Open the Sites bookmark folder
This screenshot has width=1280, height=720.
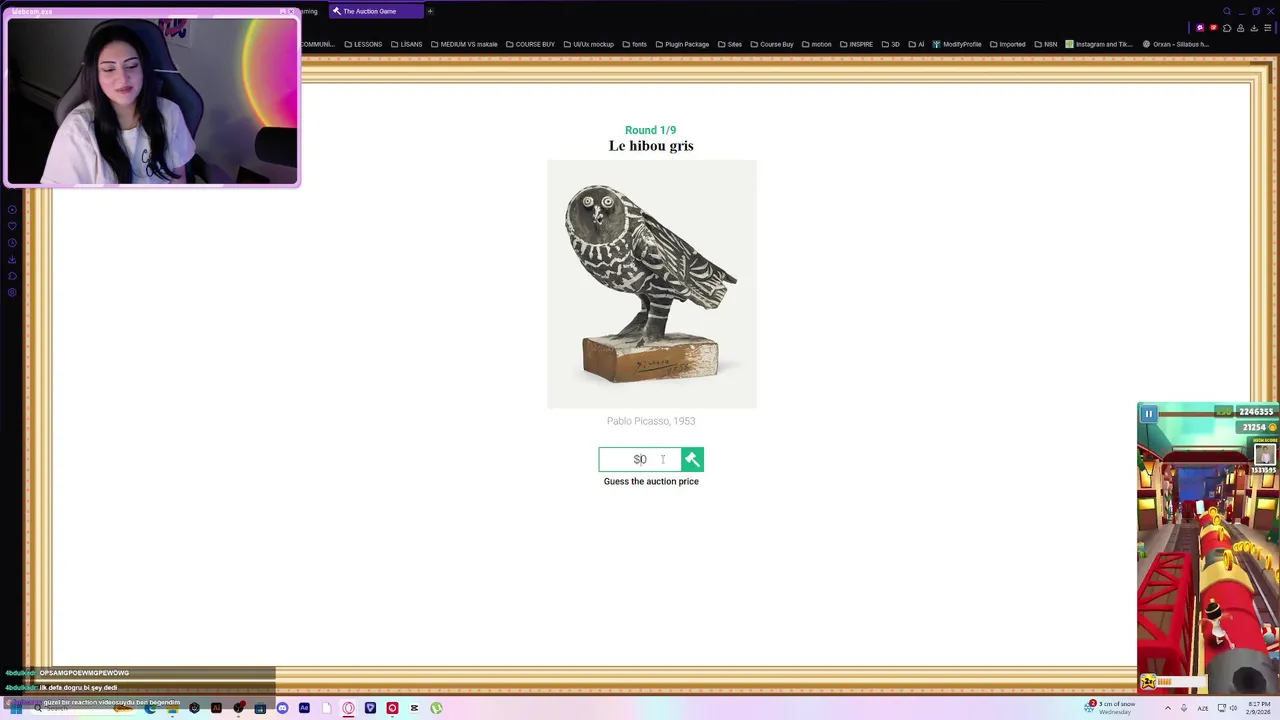tap(729, 44)
